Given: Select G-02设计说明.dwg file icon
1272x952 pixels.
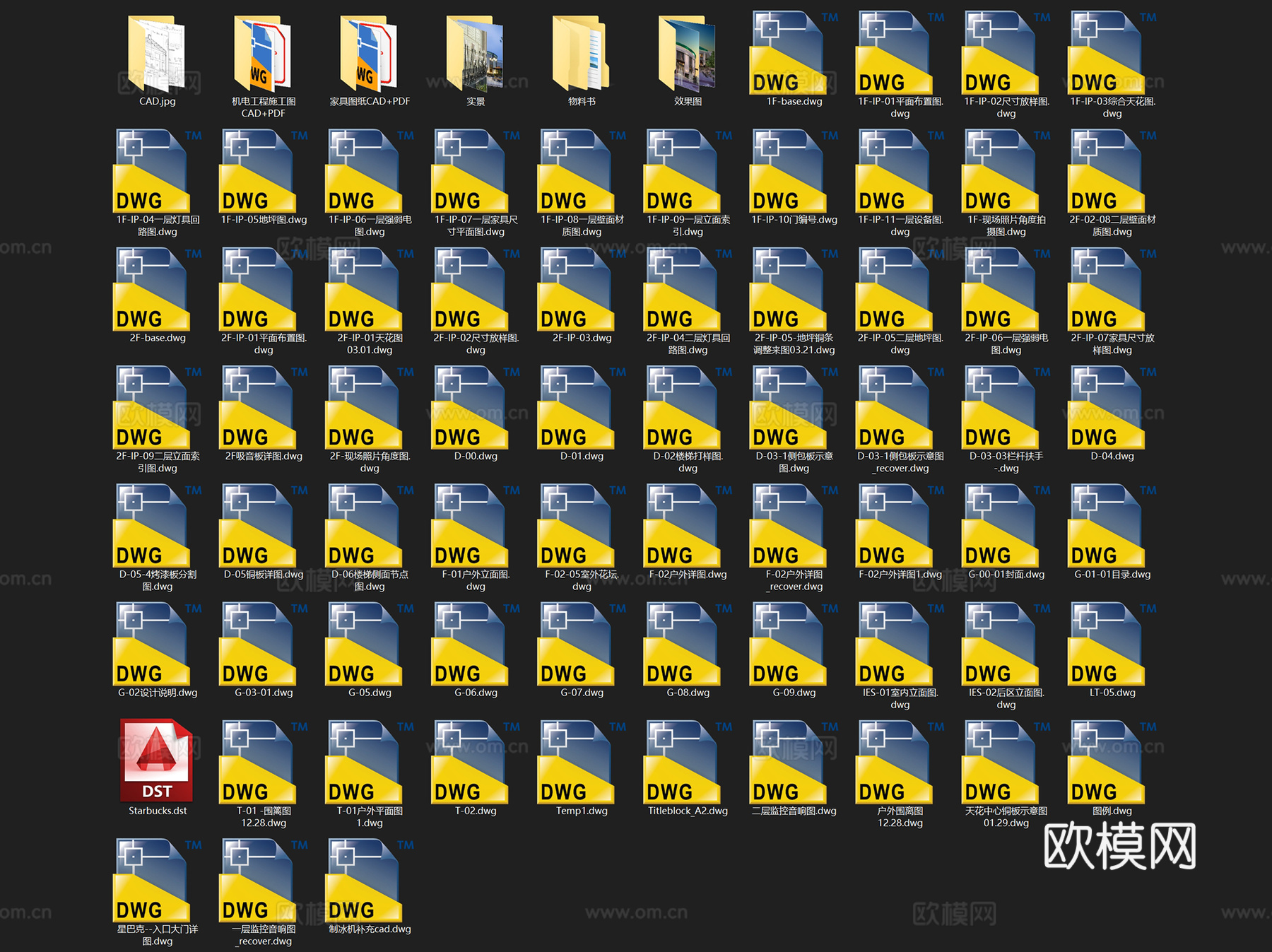Looking at the screenshot, I should (151, 643).
